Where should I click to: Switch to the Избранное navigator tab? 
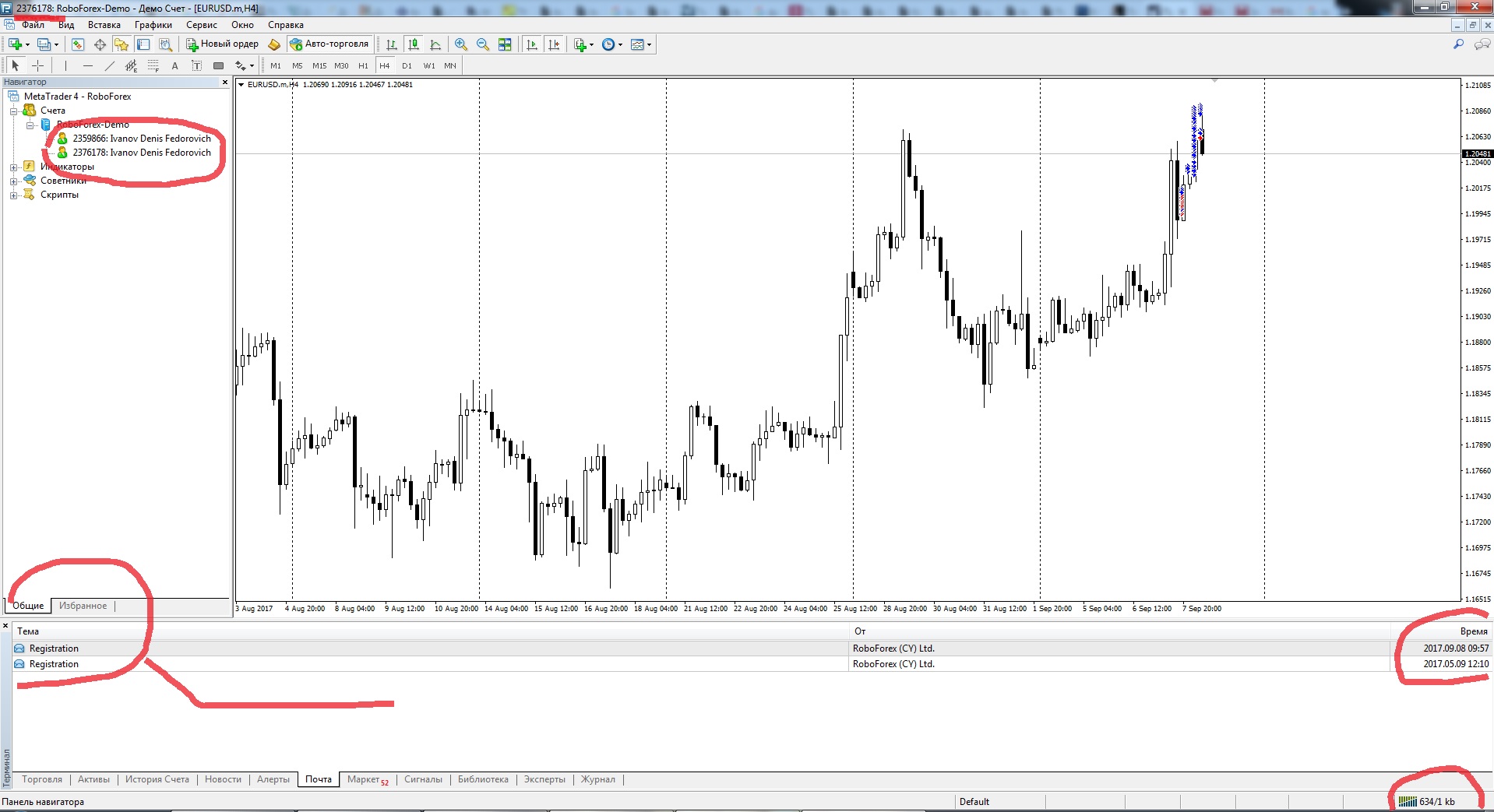[83, 606]
